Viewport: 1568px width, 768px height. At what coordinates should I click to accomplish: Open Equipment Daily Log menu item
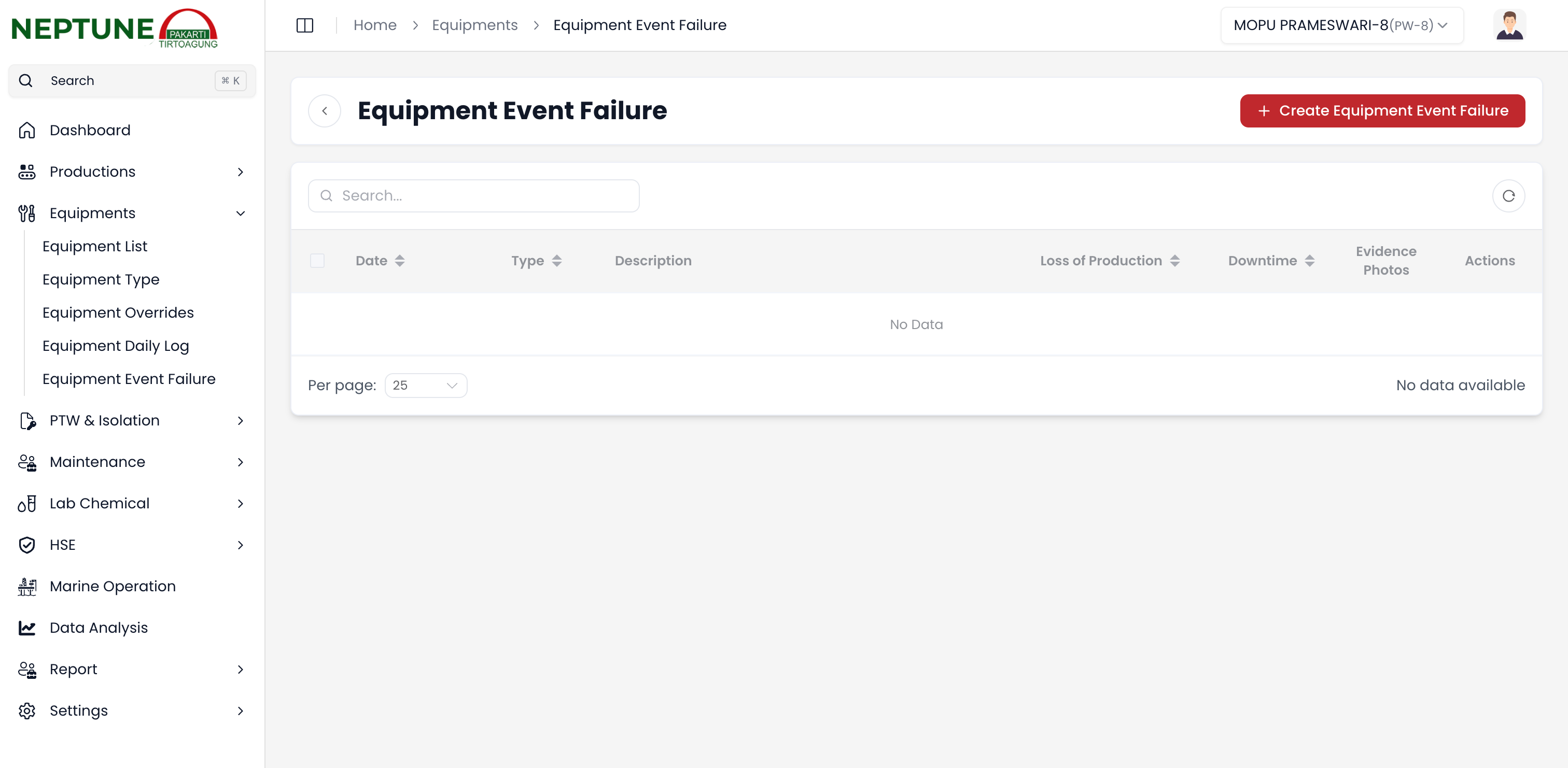[x=116, y=346]
